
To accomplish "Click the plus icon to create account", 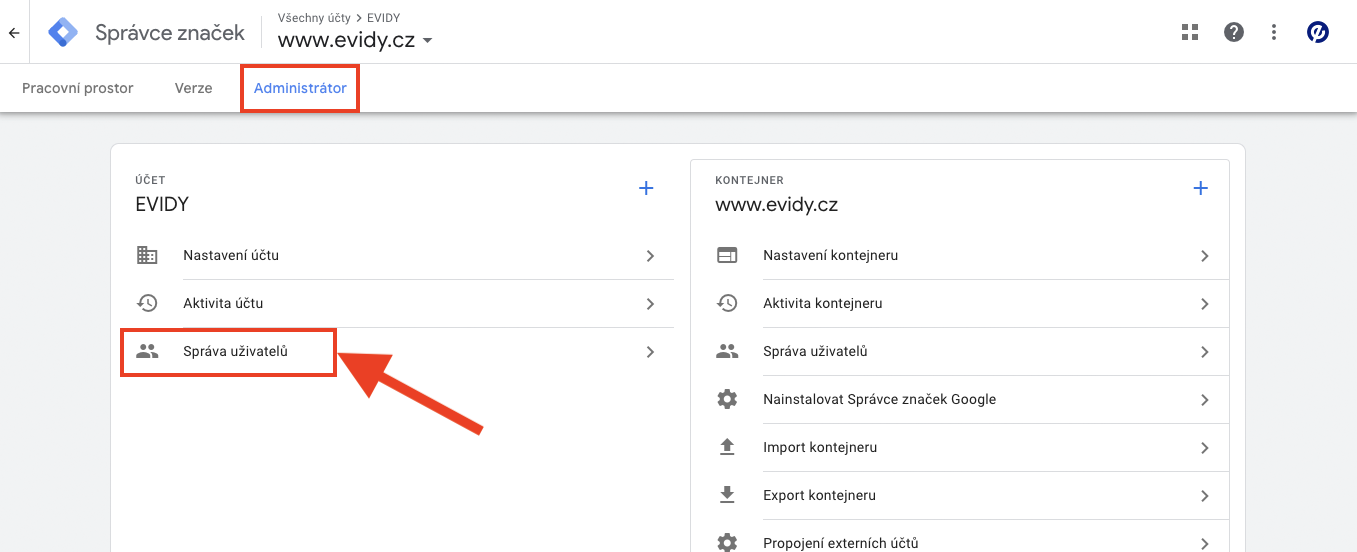I will click(x=646, y=188).
